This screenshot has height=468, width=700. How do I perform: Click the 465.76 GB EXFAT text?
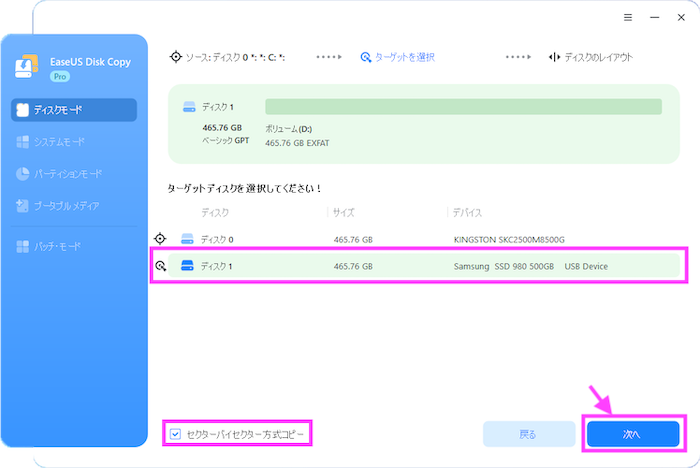coord(297,143)
